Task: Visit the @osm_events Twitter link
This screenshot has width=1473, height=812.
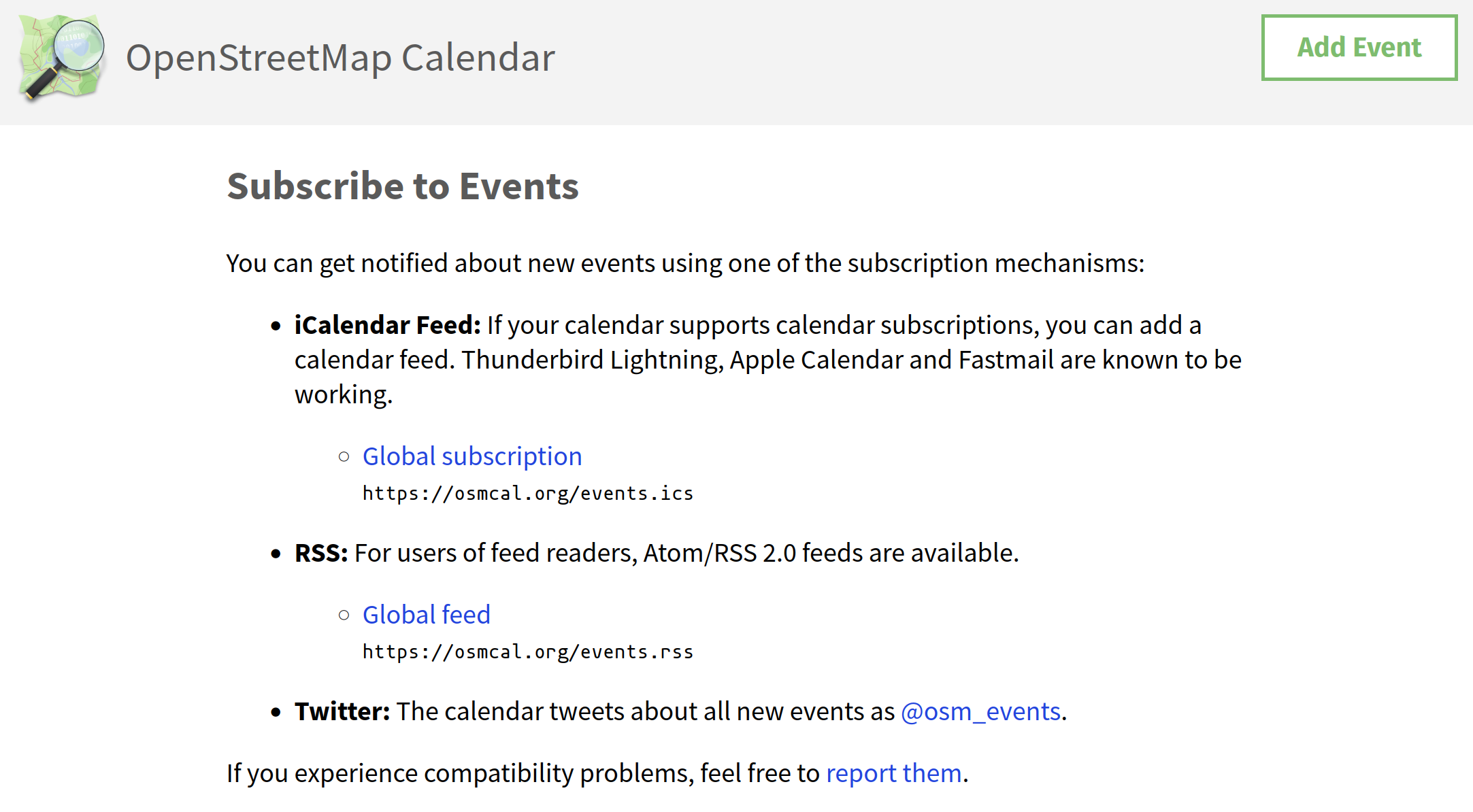Action: (980, 711)
